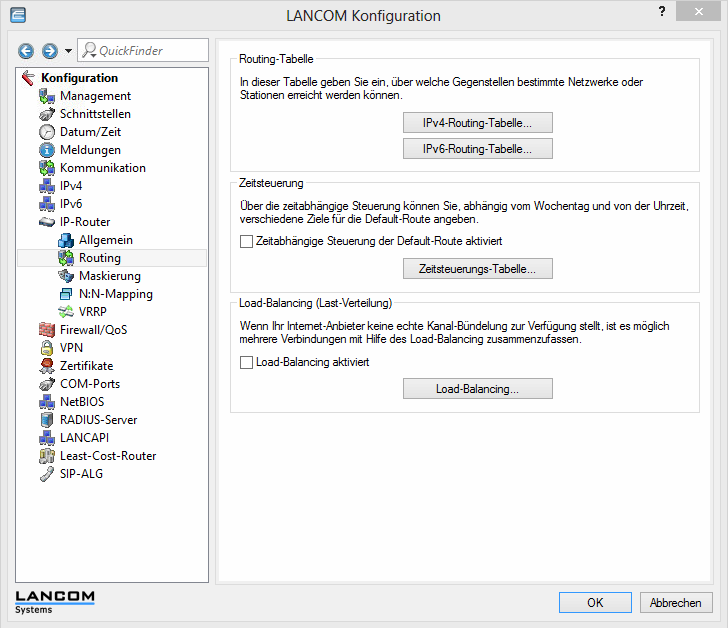The image size is (728, 628).
Task: Select N:N-Mapping in the tree
Action: (115, 294)
